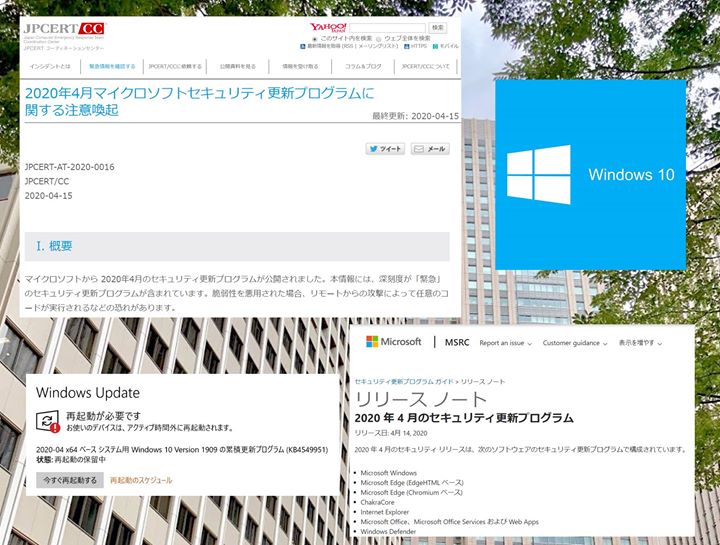Viewport: 720px width, 545px height.
Task: Expand the 表示を増やす dropdown
Action: pyautogui.click(x=640, y=343)
